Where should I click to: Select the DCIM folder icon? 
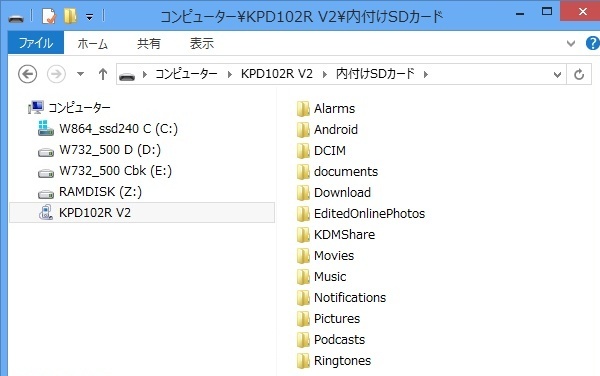click(303, 151)
